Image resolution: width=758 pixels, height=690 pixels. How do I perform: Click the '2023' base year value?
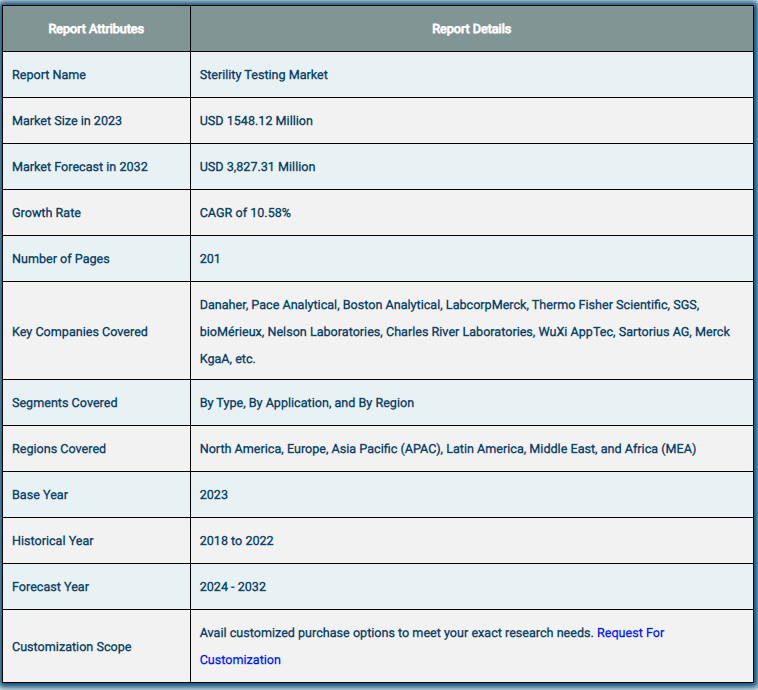pyautogui.click(x=214, y=495)
